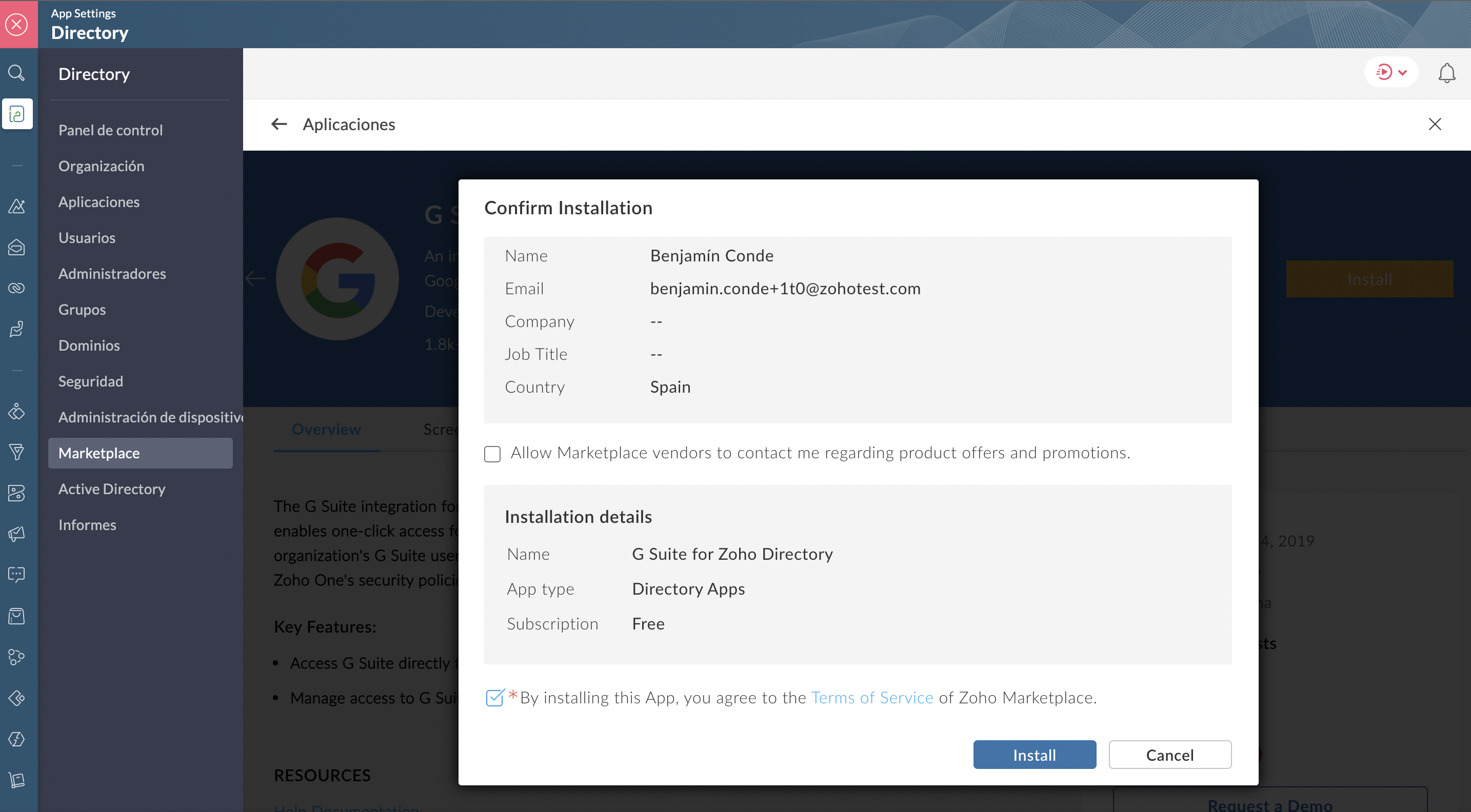Click the Aplicaciones page title

(349, 124)
